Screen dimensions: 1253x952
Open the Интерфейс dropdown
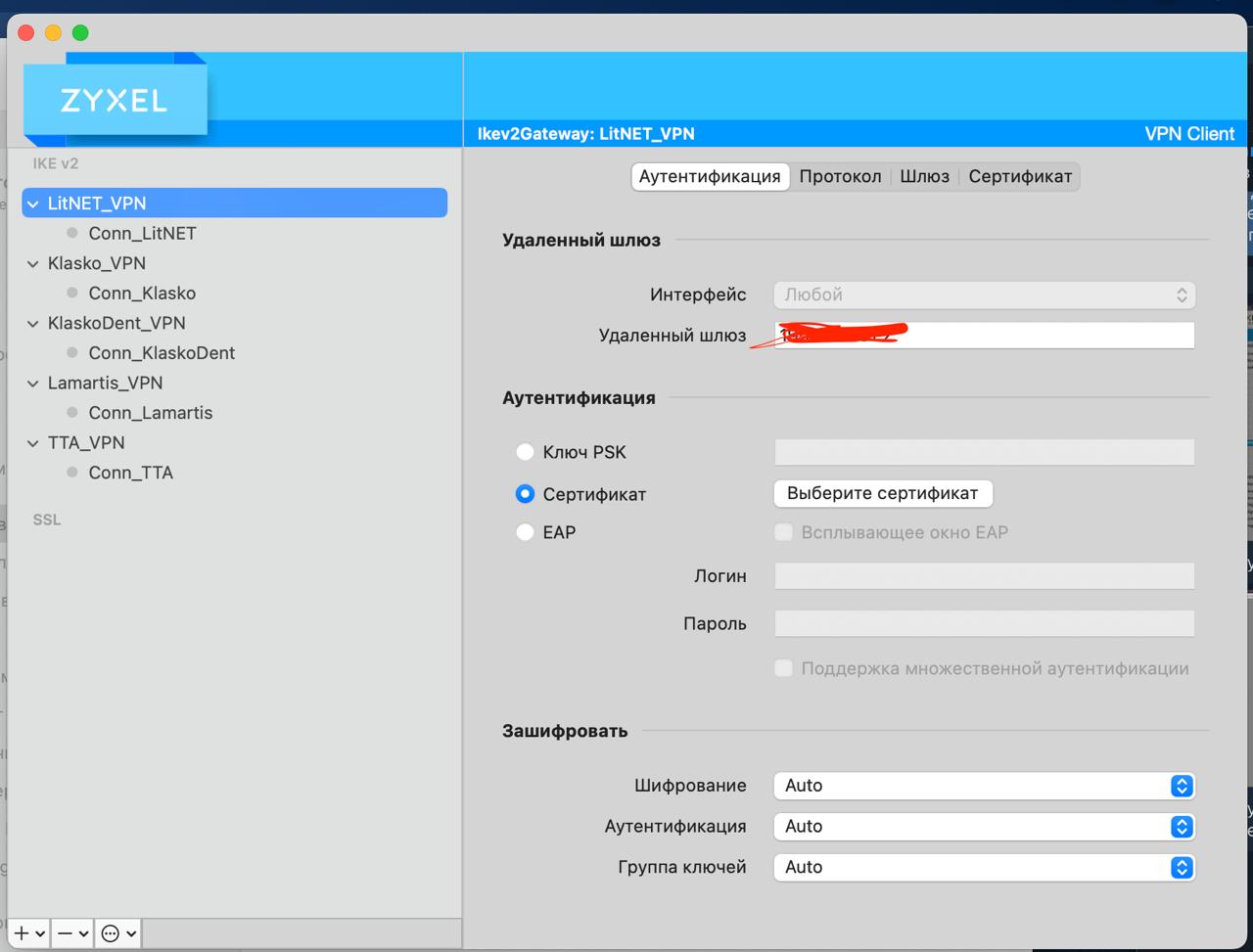(x=984, y=295)
